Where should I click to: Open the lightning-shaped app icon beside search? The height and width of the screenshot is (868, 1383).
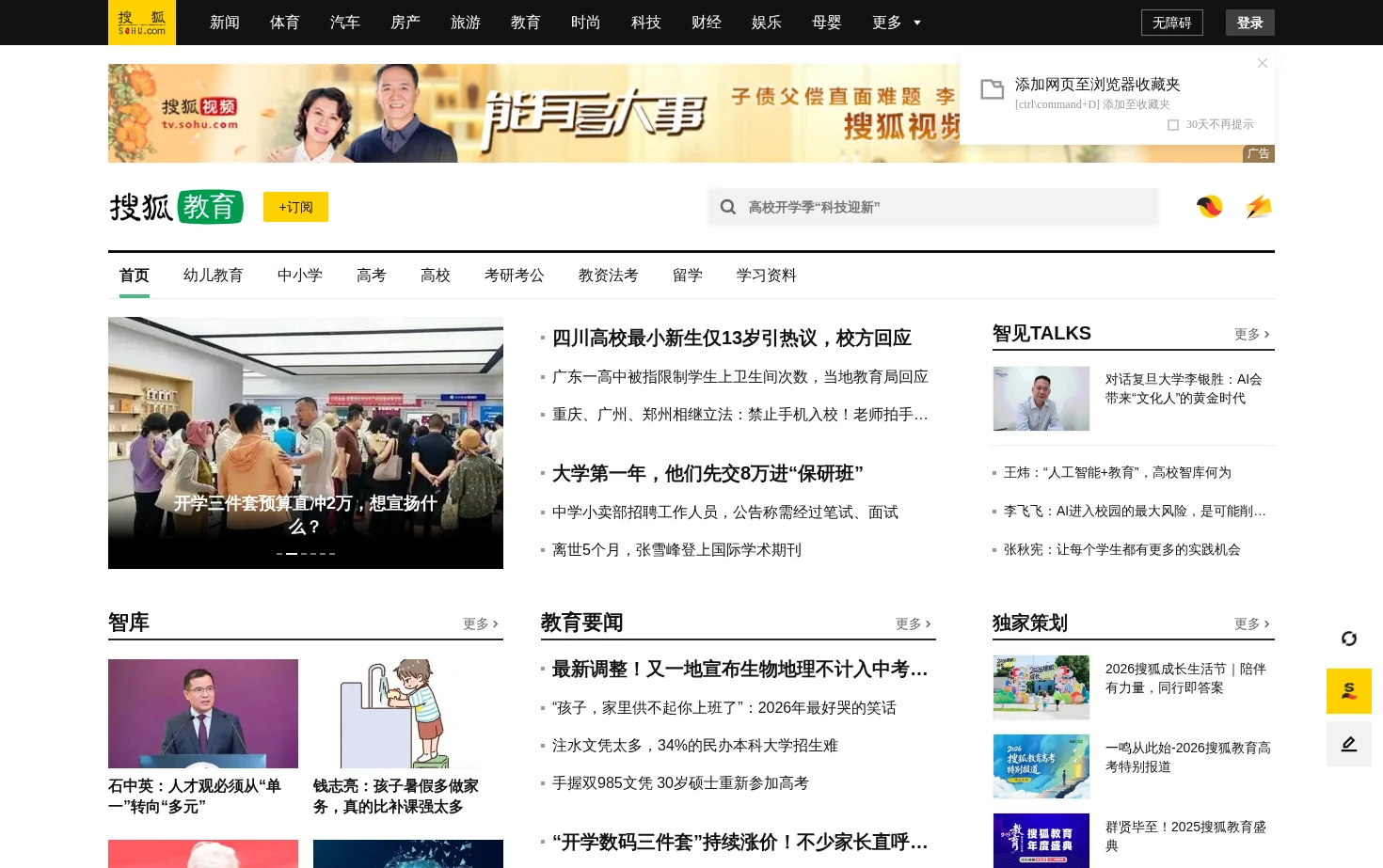(x=1259, y=207)
